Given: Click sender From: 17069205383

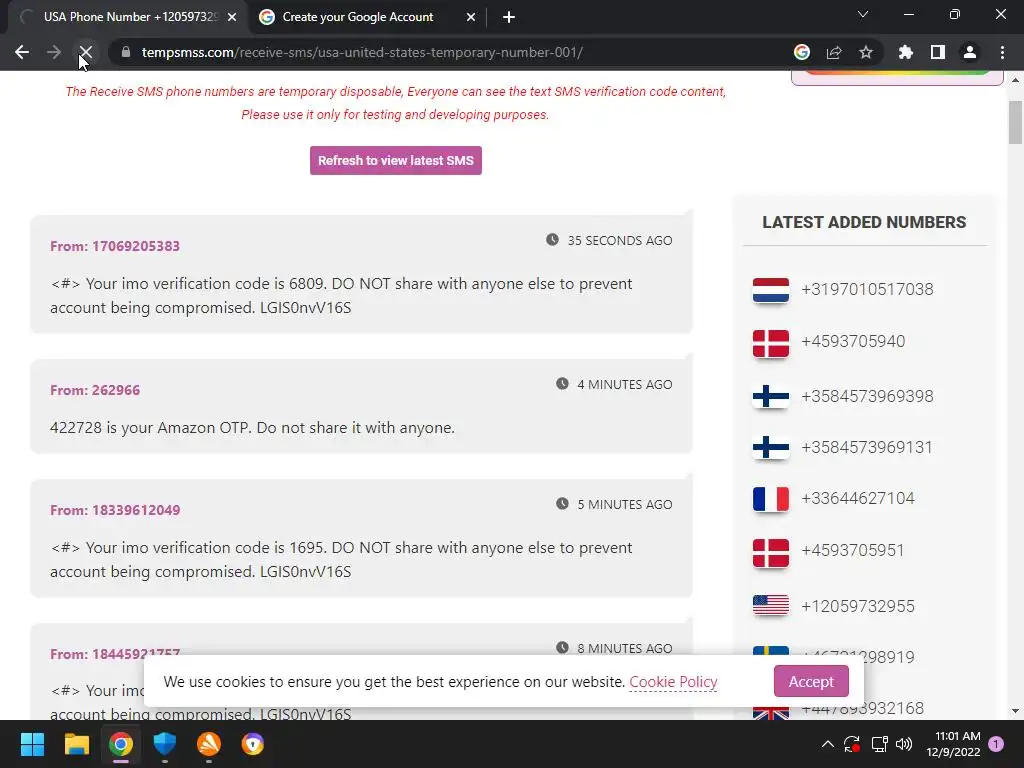Looking at the screenshot, I should tap(115, 246).
